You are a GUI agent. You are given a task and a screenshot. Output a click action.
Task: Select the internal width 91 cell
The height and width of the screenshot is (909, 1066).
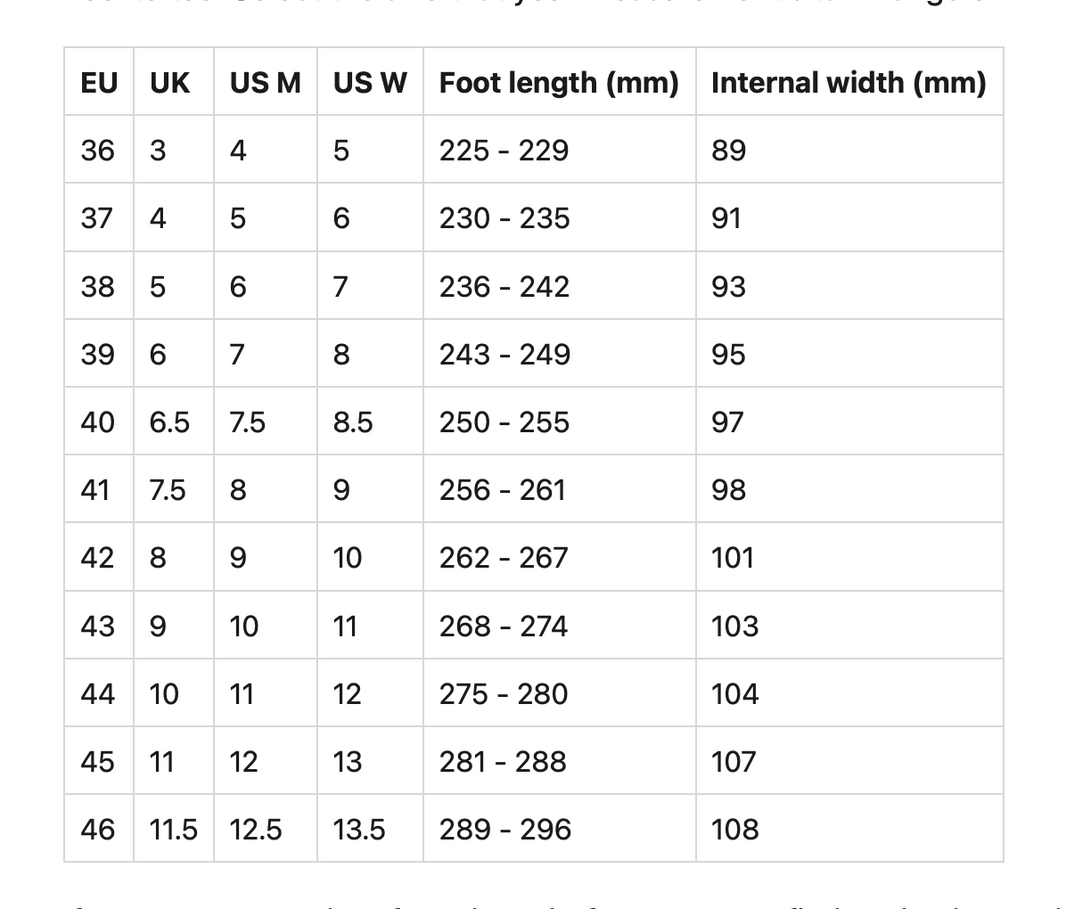pos(726,218)
